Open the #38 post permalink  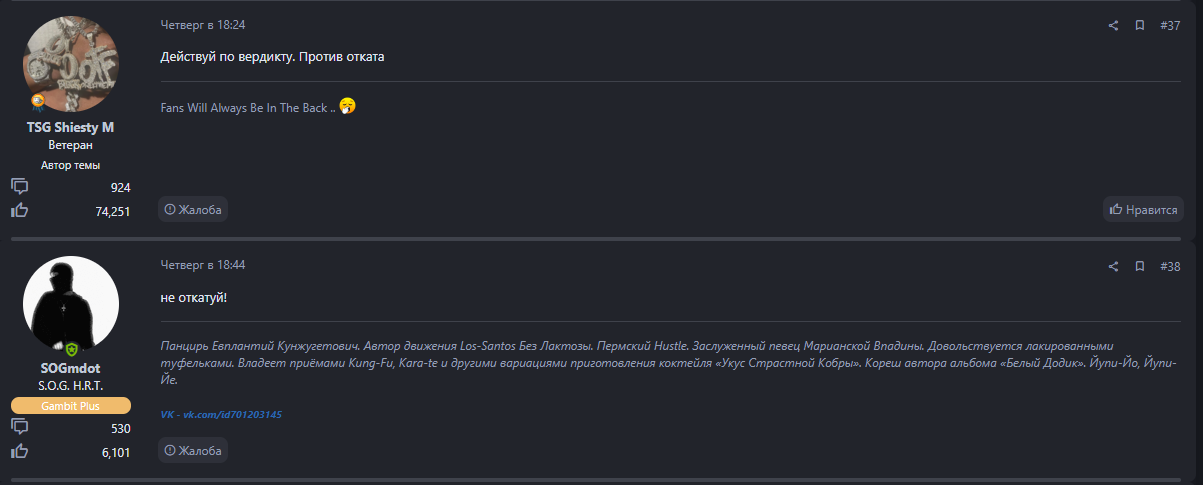(1170, 267)
